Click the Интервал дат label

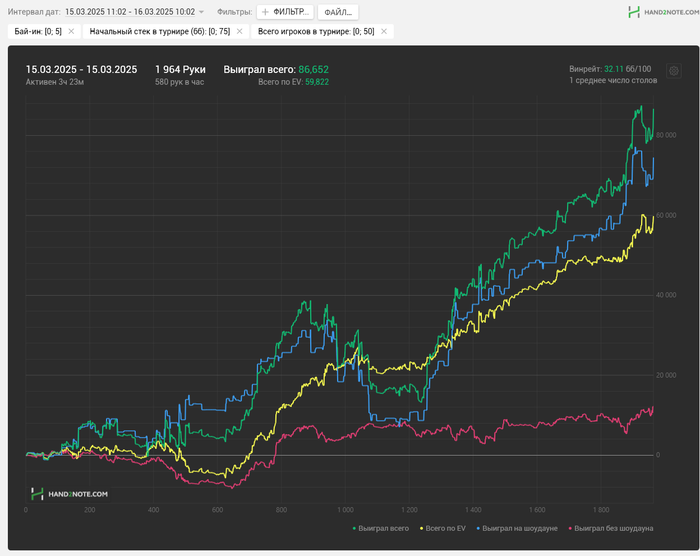tap(34, 12)
